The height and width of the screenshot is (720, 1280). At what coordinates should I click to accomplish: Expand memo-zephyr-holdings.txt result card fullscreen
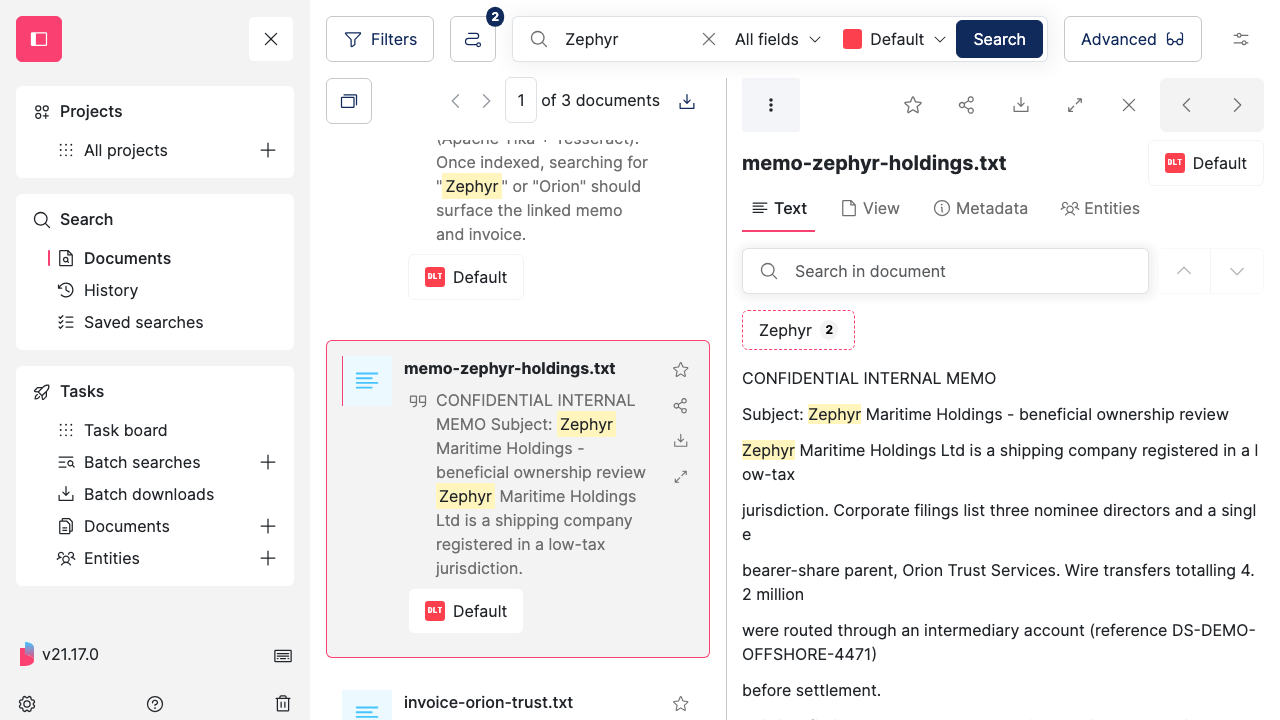coord(681,477)
